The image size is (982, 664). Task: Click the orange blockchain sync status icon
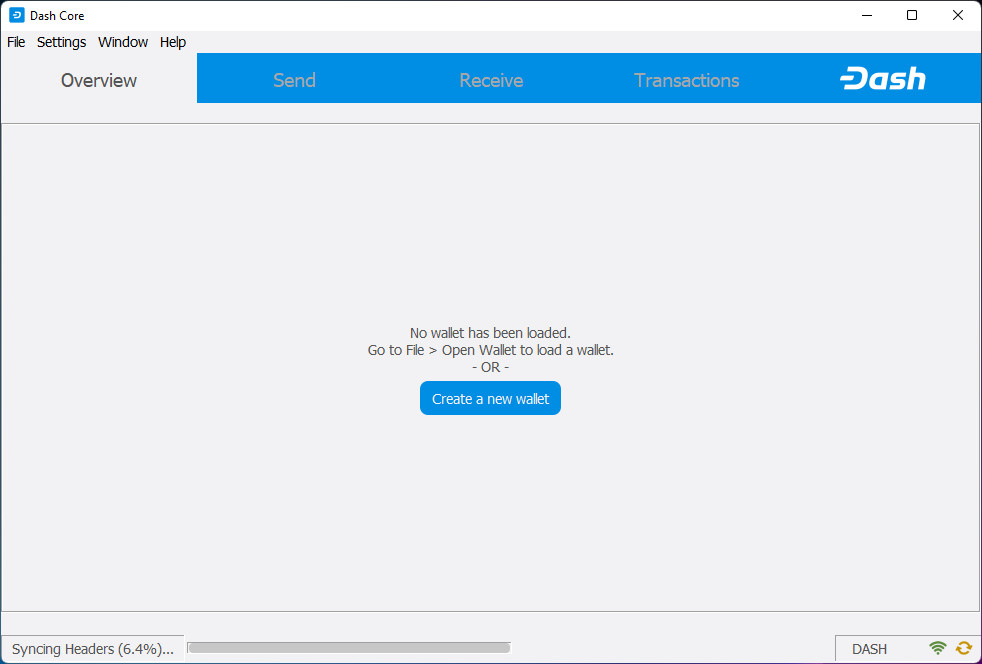964,648
